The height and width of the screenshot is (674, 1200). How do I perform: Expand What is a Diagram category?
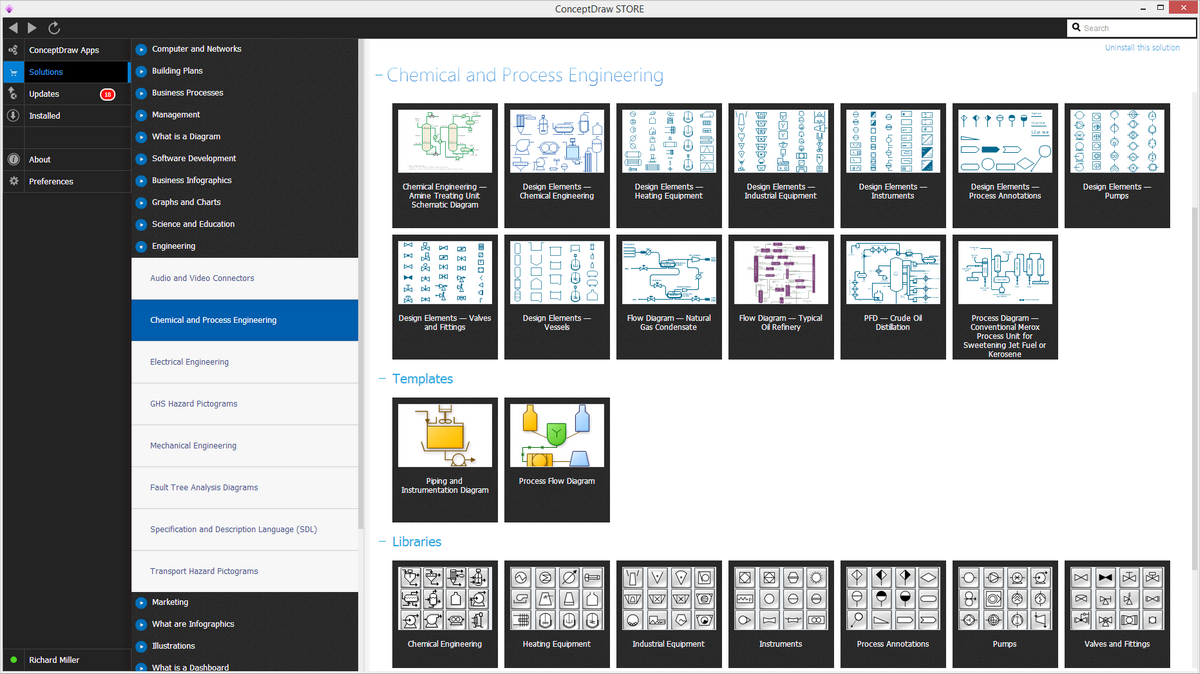(x=142, y=137)
